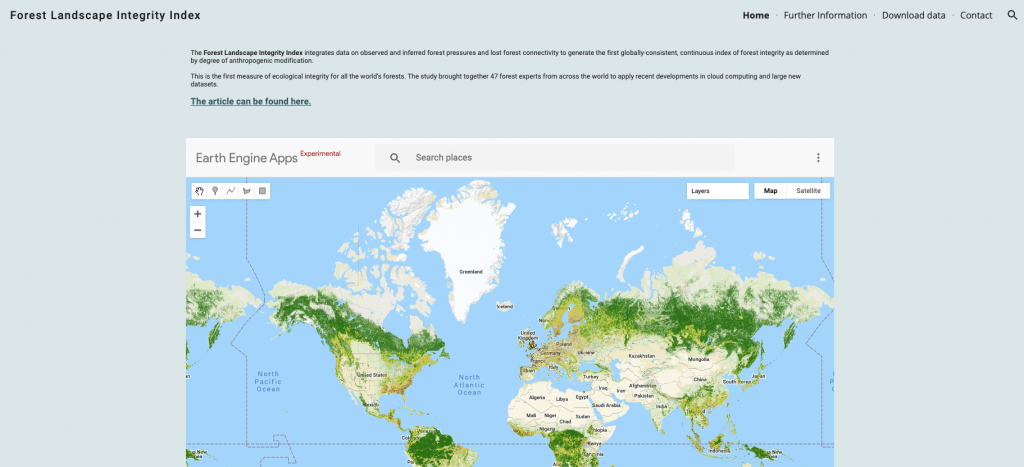Open the three-dot menu in Earth Engine Apps
Screen dimensions: 1024x467
(818, 158)
